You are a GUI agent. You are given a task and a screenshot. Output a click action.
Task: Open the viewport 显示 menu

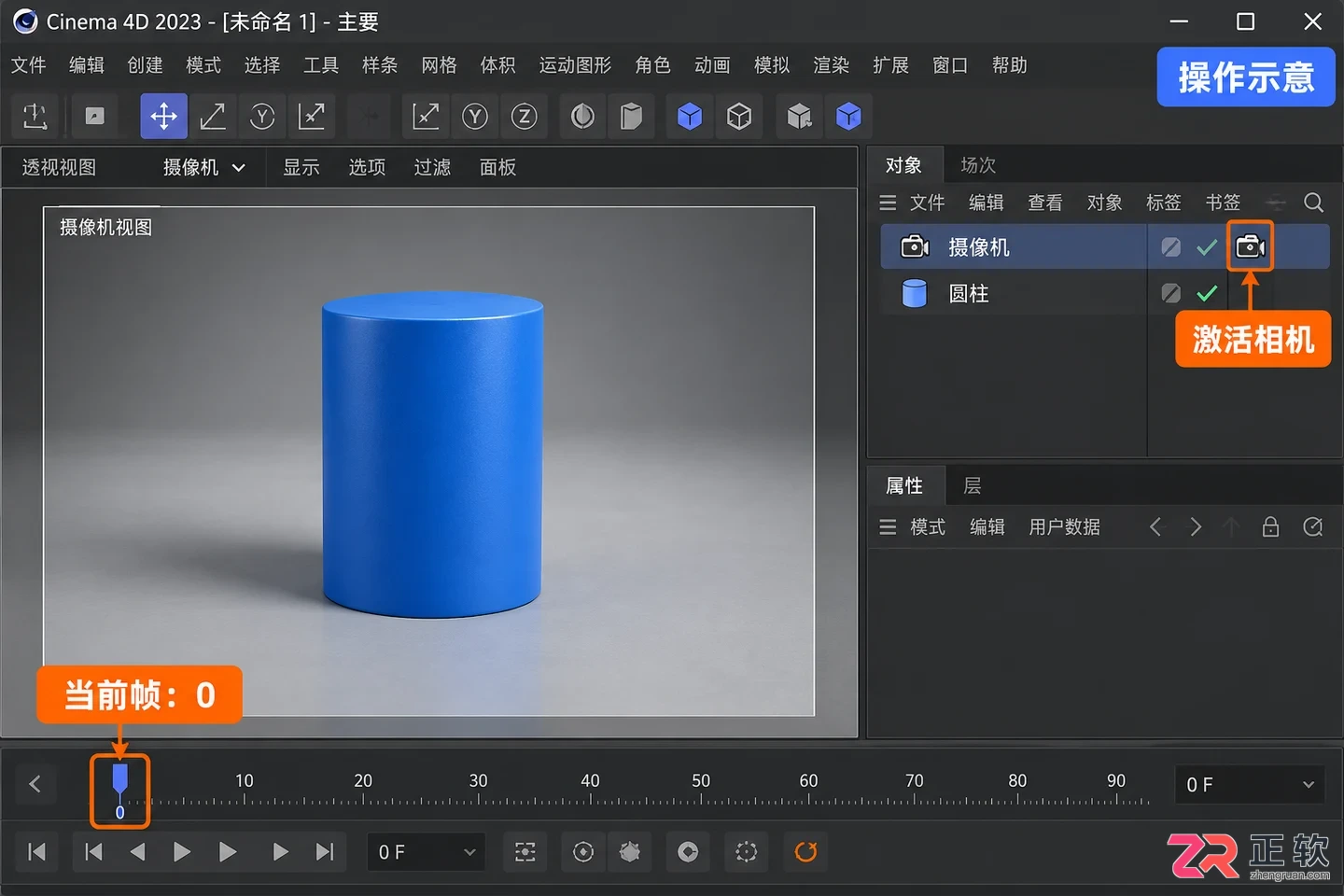301,168
